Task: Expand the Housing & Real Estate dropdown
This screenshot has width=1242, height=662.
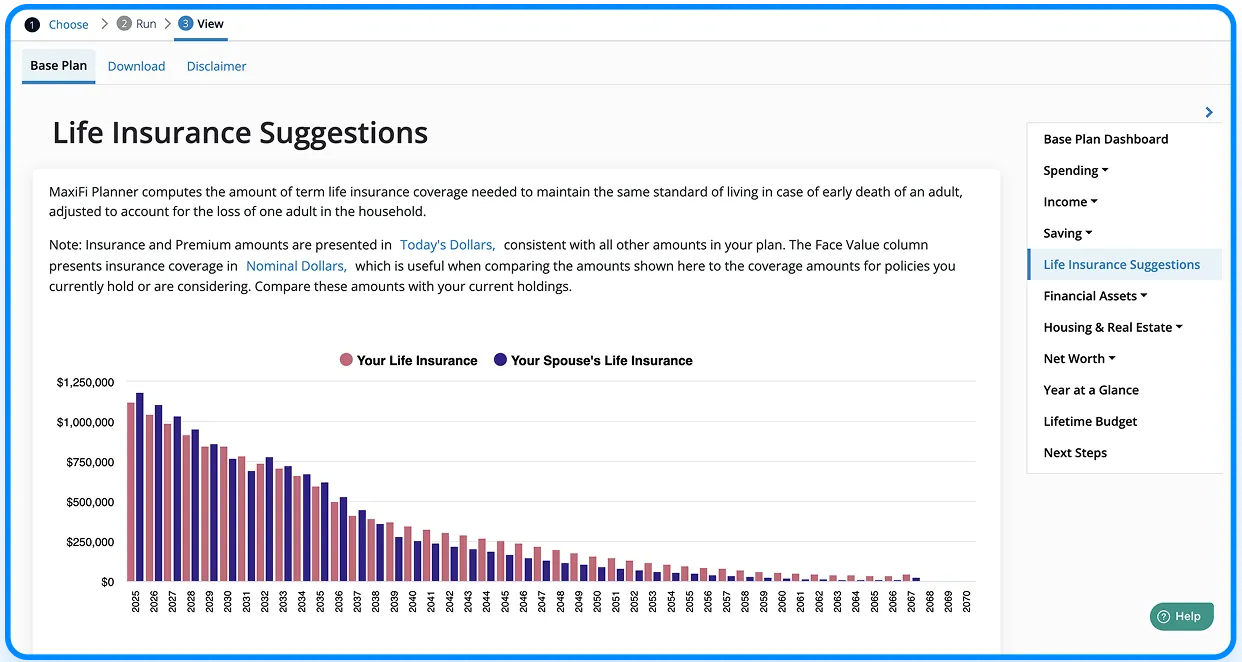Action: pyautogui.click(x=1113, y=327)
